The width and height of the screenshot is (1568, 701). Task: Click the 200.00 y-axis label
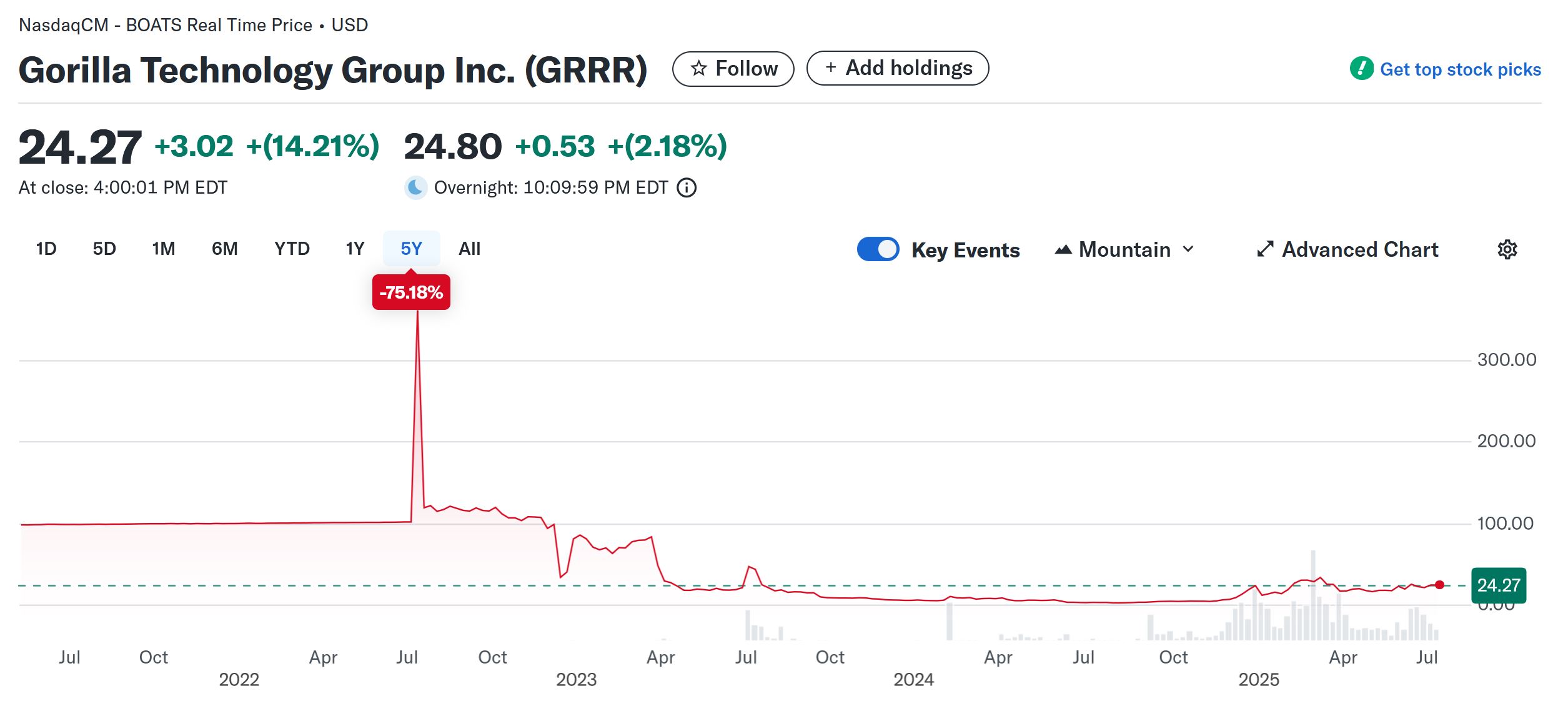click(x=1506, y=441)
